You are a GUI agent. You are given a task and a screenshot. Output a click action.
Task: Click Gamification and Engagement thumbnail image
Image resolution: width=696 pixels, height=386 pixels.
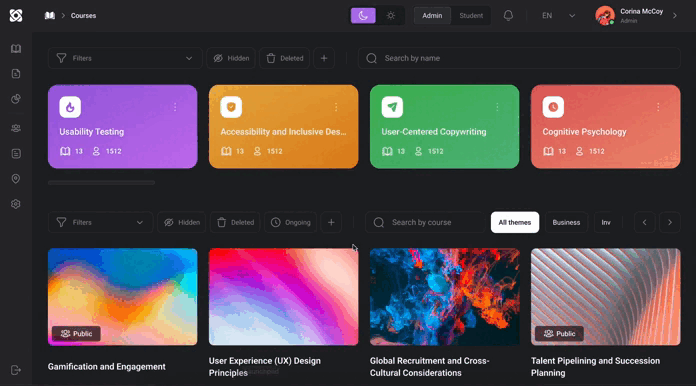(x=123, y=297)
